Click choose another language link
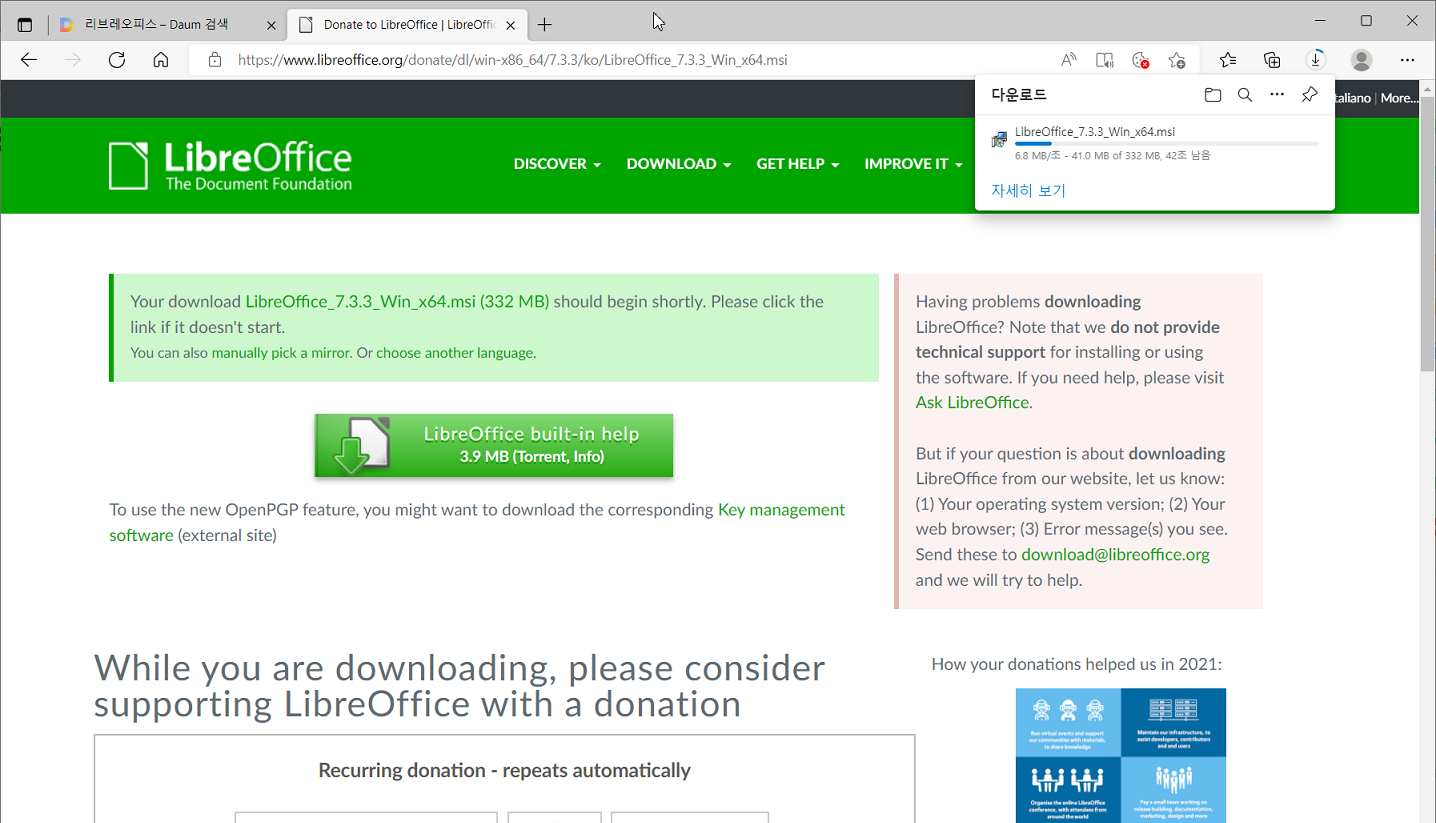Image resolution: width=1436 pixels, height=823 pixels. pos(454,353)
